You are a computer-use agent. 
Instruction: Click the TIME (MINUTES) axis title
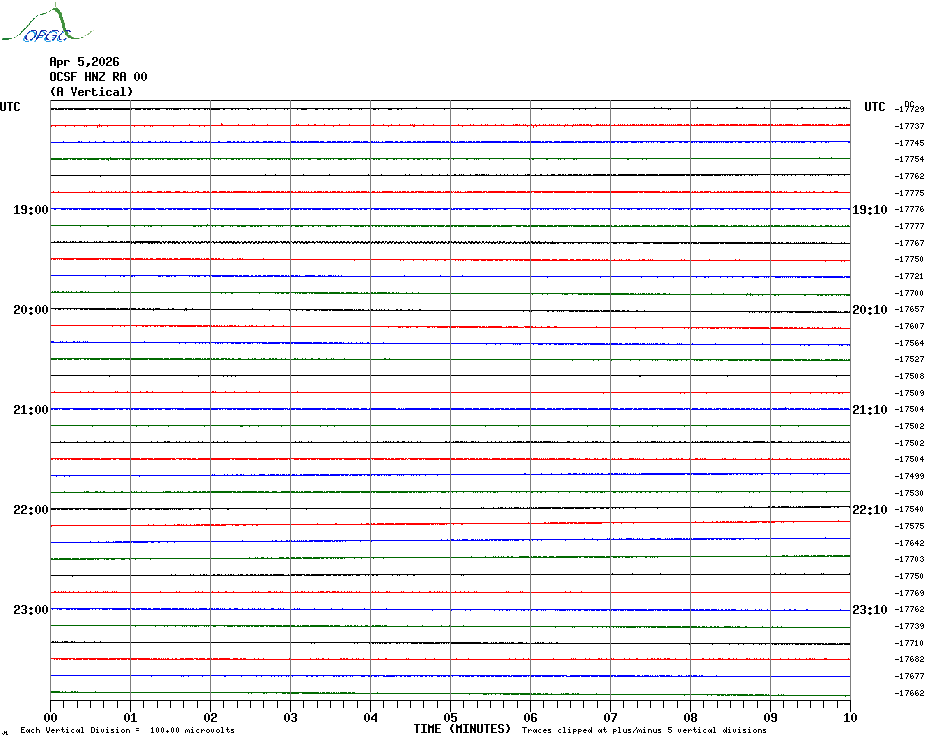tap(462, 729)
